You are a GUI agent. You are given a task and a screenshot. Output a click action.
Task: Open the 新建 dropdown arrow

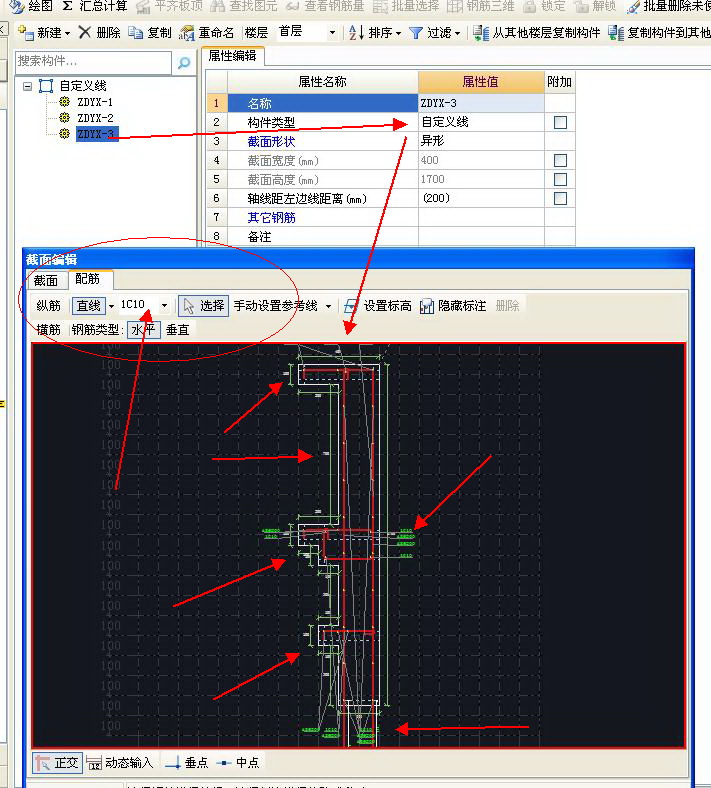67,34
